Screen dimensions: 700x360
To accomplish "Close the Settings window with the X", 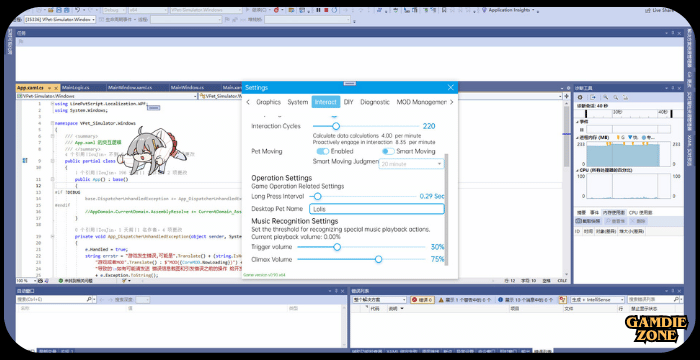I will [450, 88].
